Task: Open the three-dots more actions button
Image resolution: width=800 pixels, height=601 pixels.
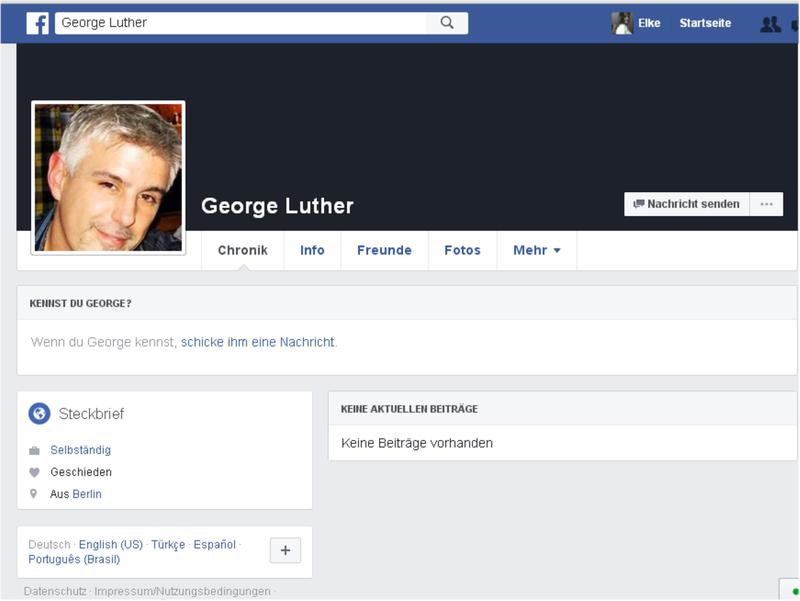Action: (766, 204)
